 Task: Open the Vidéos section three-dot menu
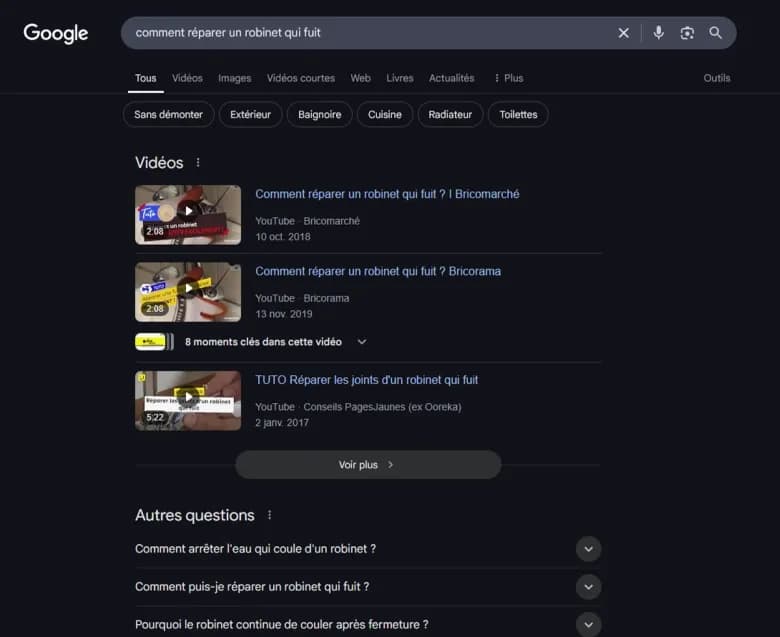198,163
